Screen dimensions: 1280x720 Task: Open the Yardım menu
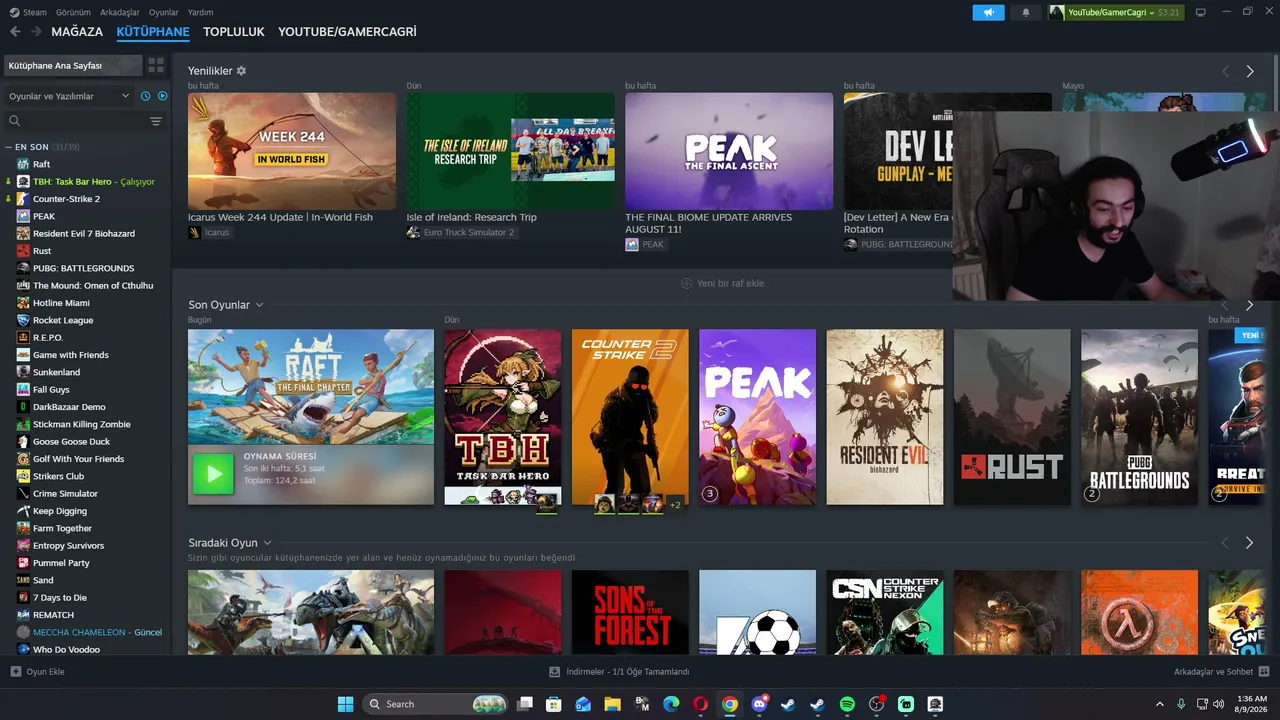click(x=200, y=12)
